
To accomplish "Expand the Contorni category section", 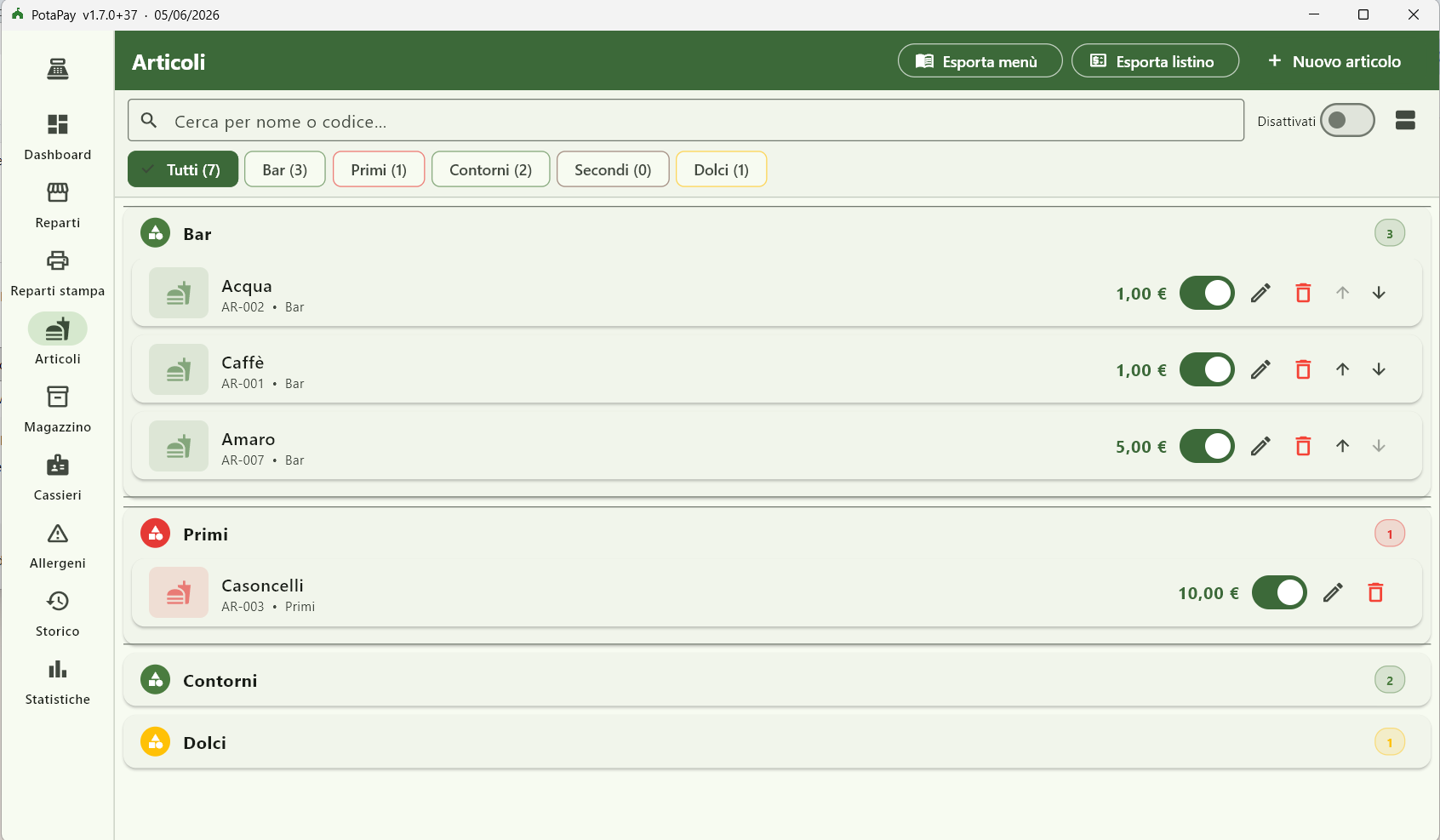I will pos(777,680).
